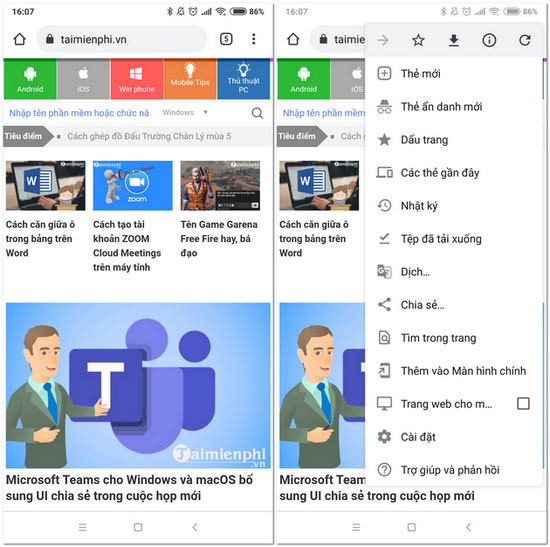The width and height of the screenshot is (550, 547).
Task: Open Word table centering article thumbnail, left screenshot
Action: (46, 186)
